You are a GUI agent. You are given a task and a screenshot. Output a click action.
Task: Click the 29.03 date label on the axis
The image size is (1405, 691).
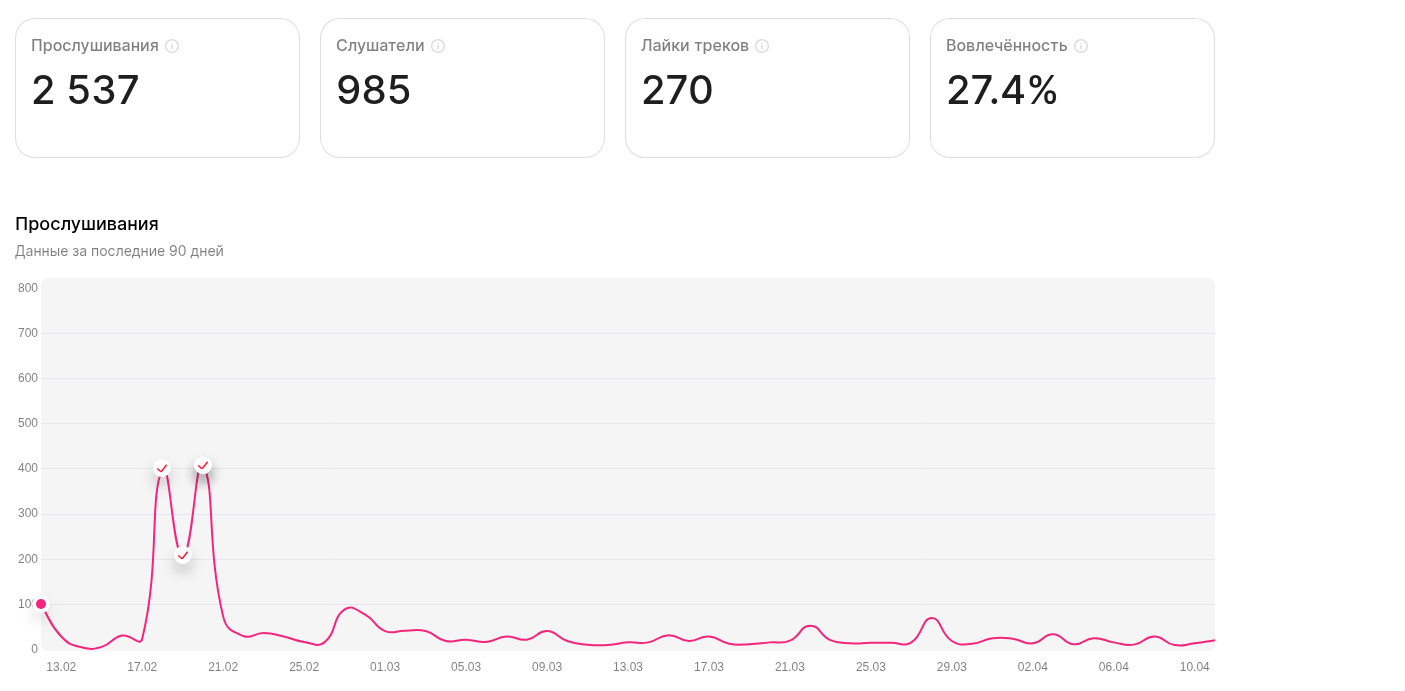tap(951, 667)
